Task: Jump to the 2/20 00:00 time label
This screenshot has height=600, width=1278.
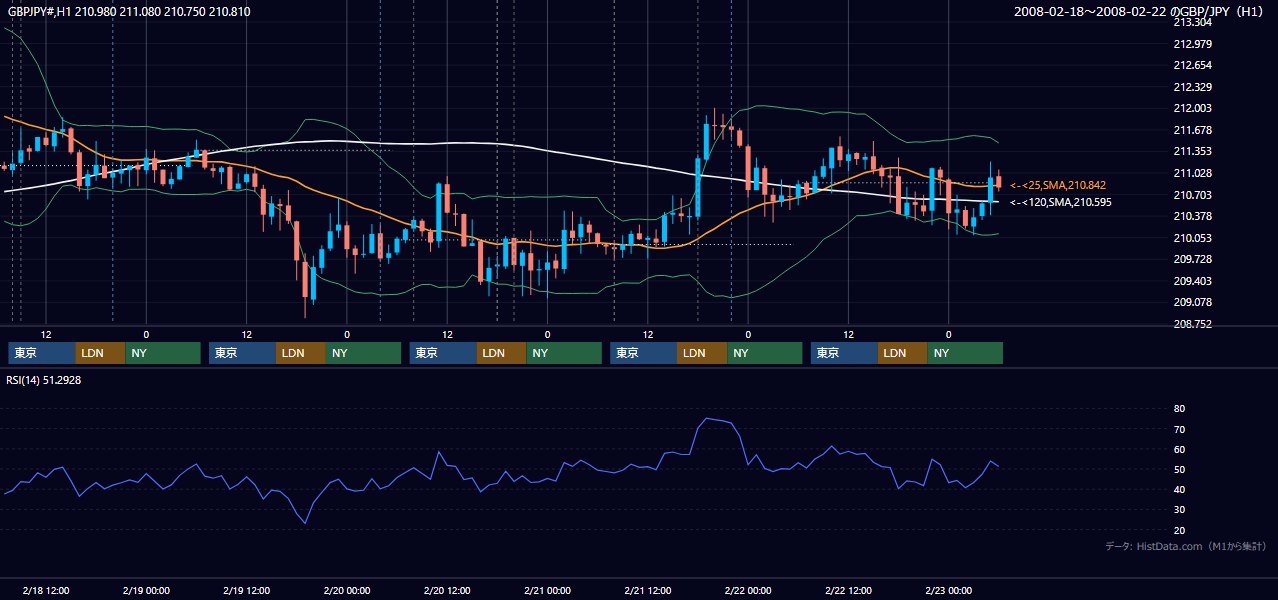Action: 347,590
